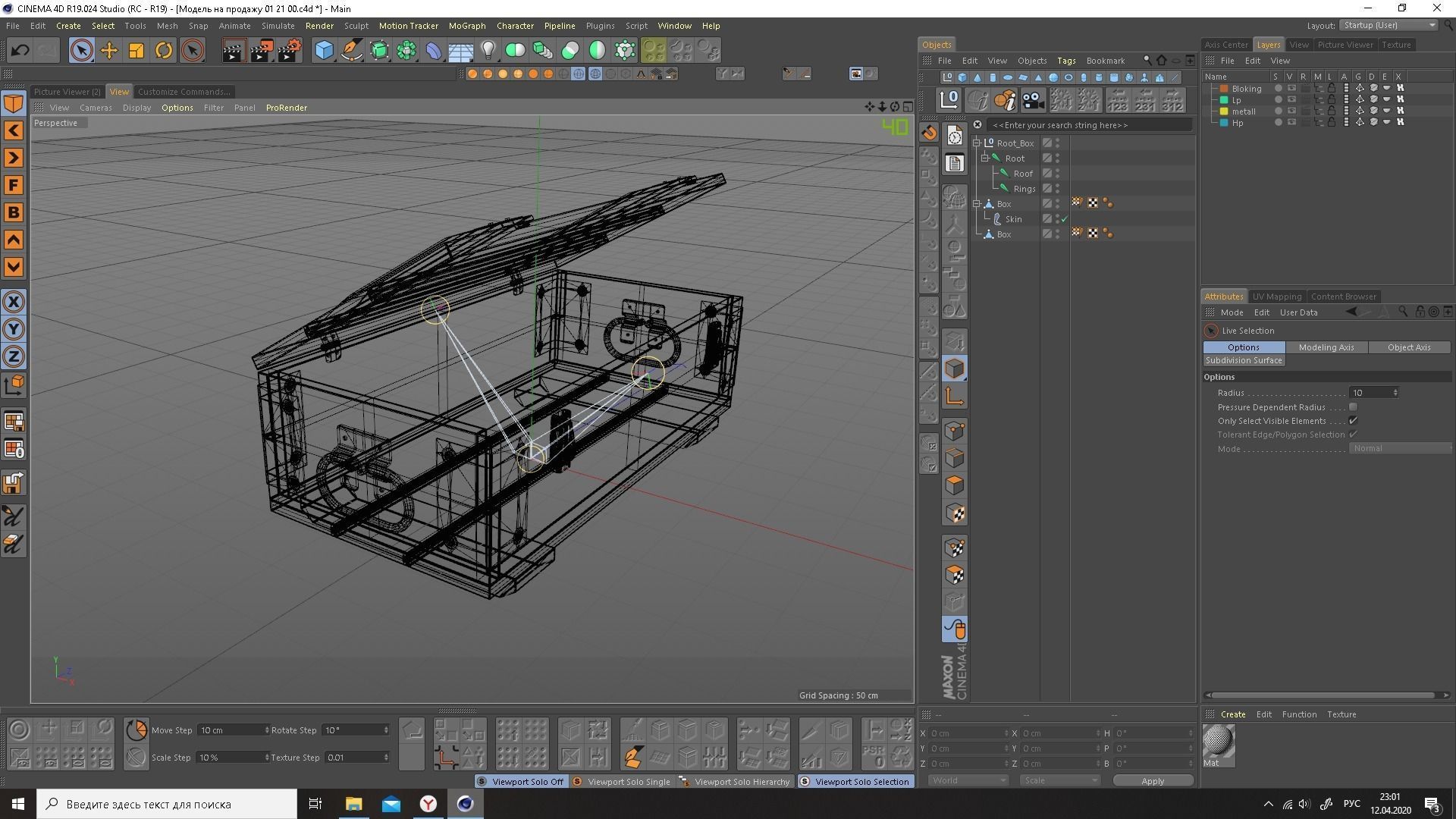Select the Roof joint in object tree
Image resolution: width=1456 pixels, height=819 pixels.
1023,174
